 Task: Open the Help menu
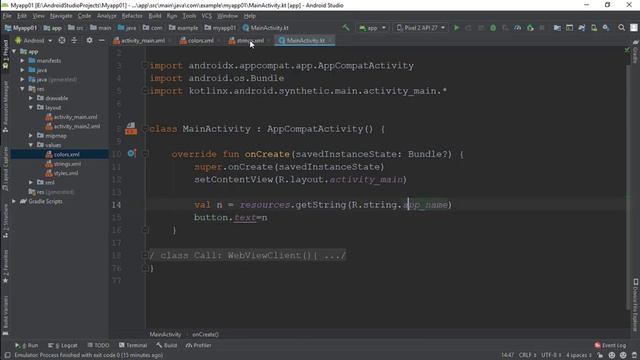[x=249, y=16]
